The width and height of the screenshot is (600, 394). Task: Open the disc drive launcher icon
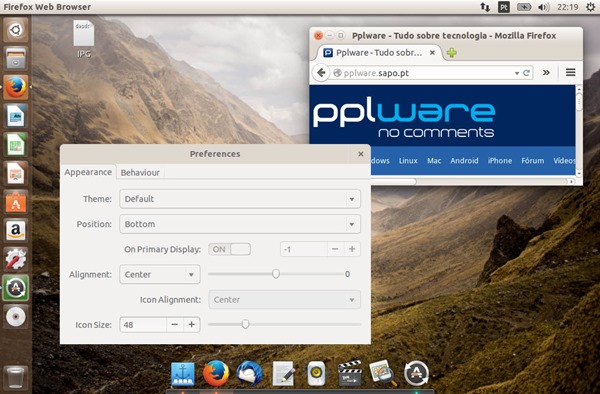pyautogui.click(x=16, y=317)
